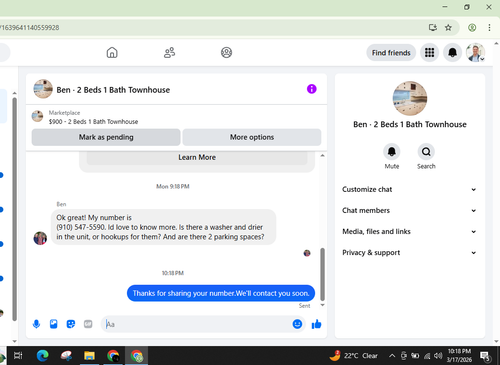Show hidden system tray icons
This screenshot has height=365, width=500.
(x=392, y=356)
